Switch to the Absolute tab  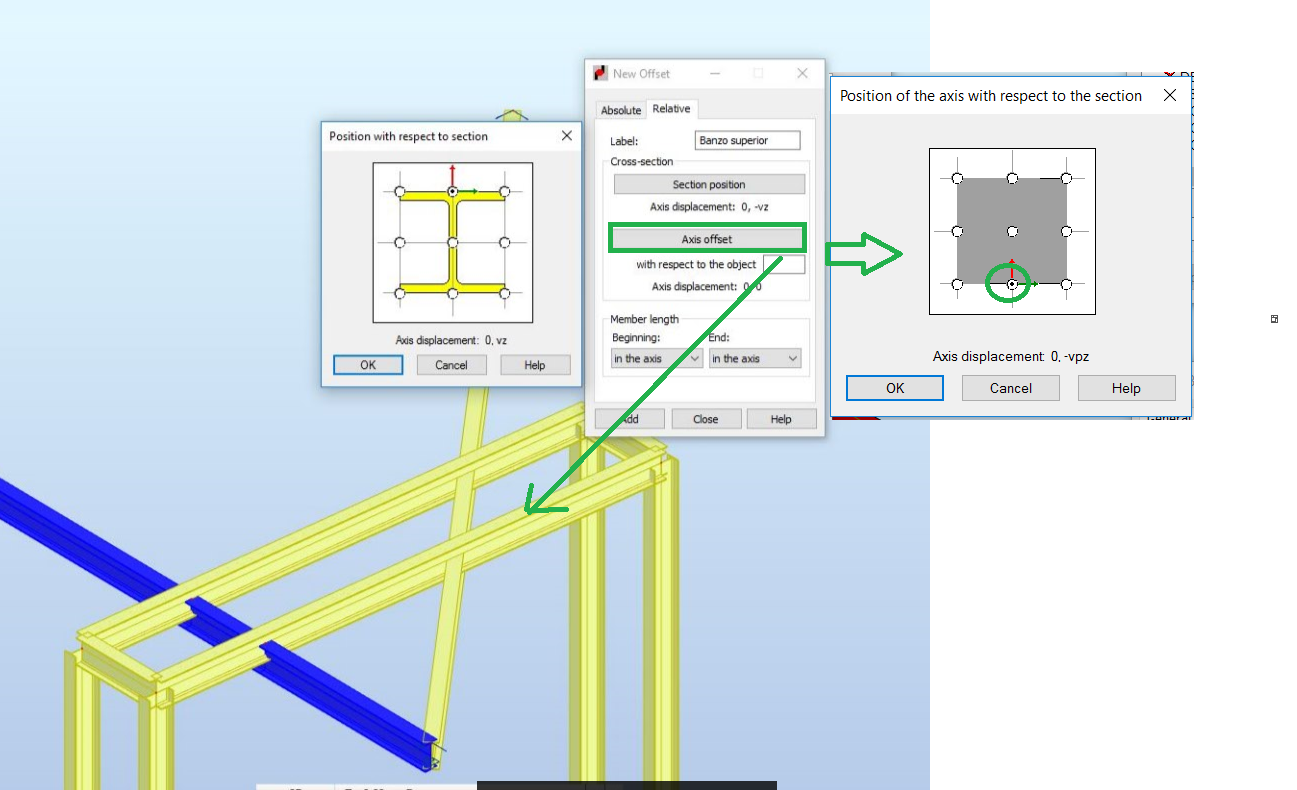[x=620, y=110]
